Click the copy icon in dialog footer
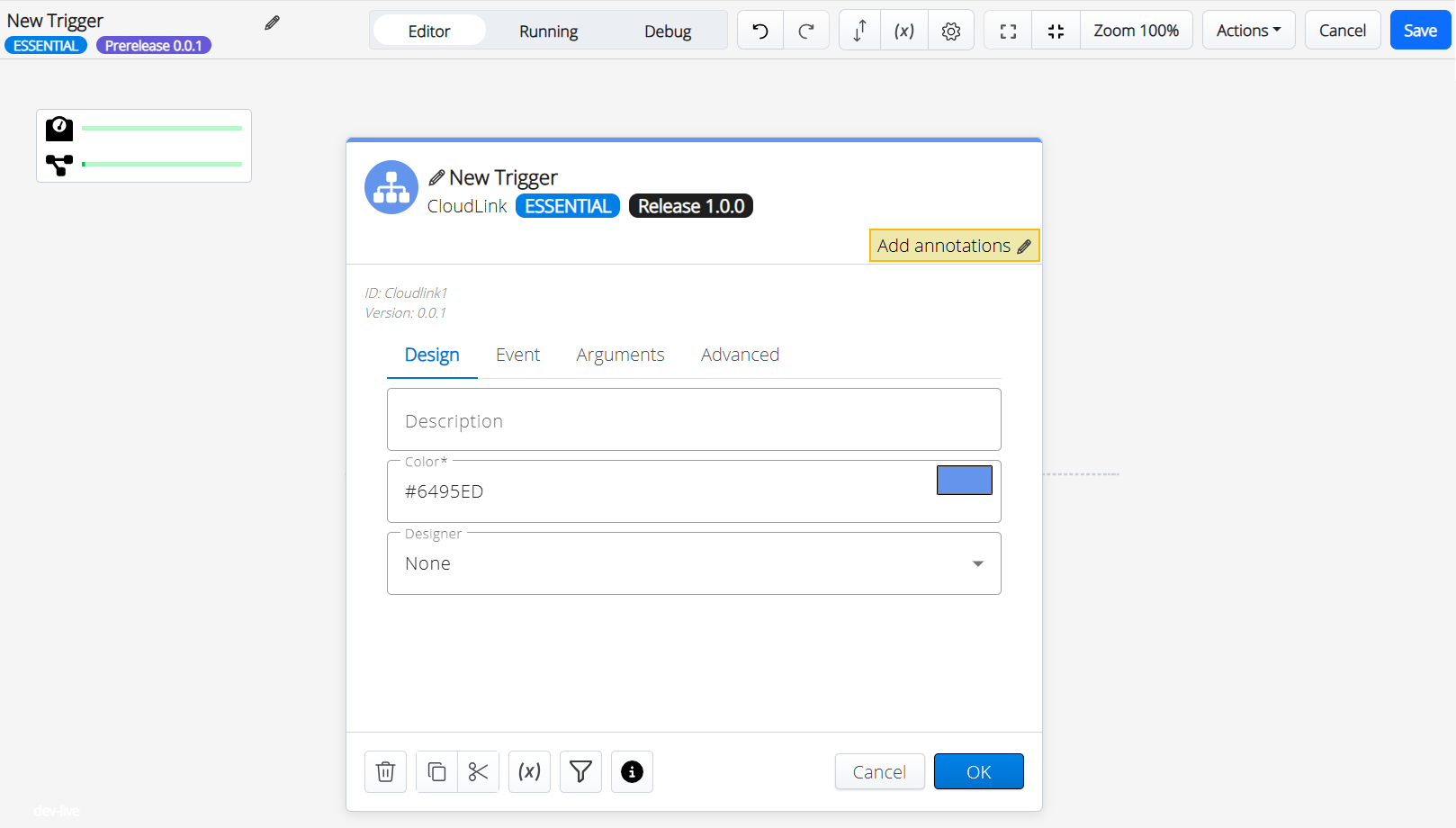 [436, 771]
